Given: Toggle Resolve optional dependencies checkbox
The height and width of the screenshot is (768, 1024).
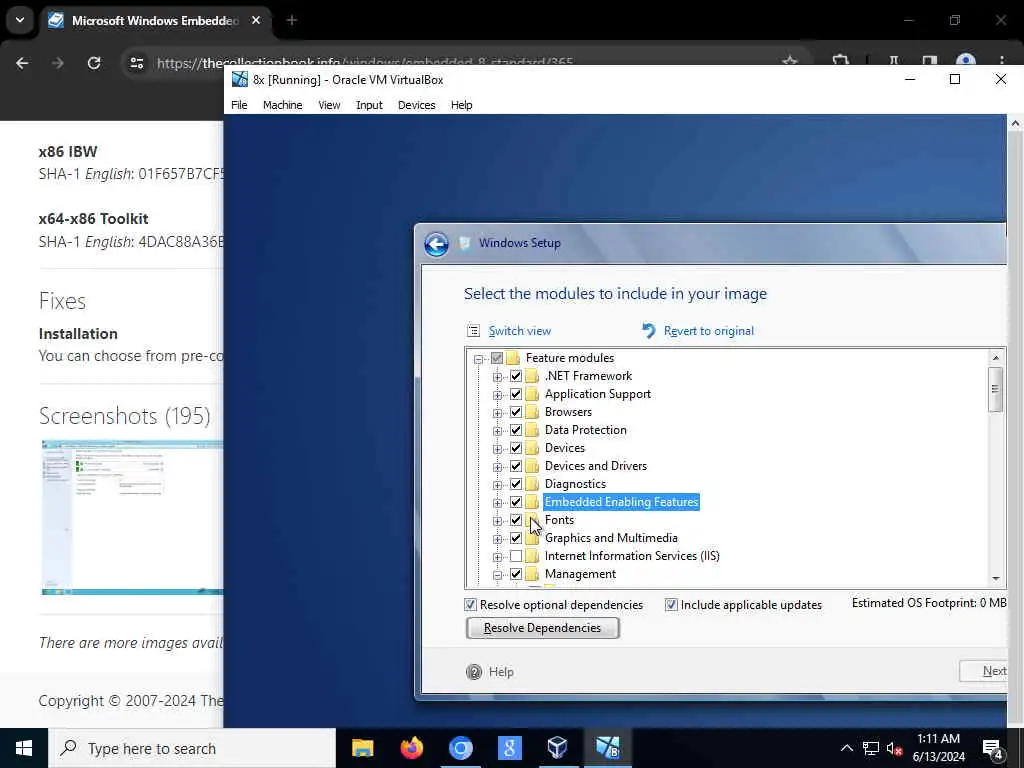Looking at the screenshot, I should point(470,605).
